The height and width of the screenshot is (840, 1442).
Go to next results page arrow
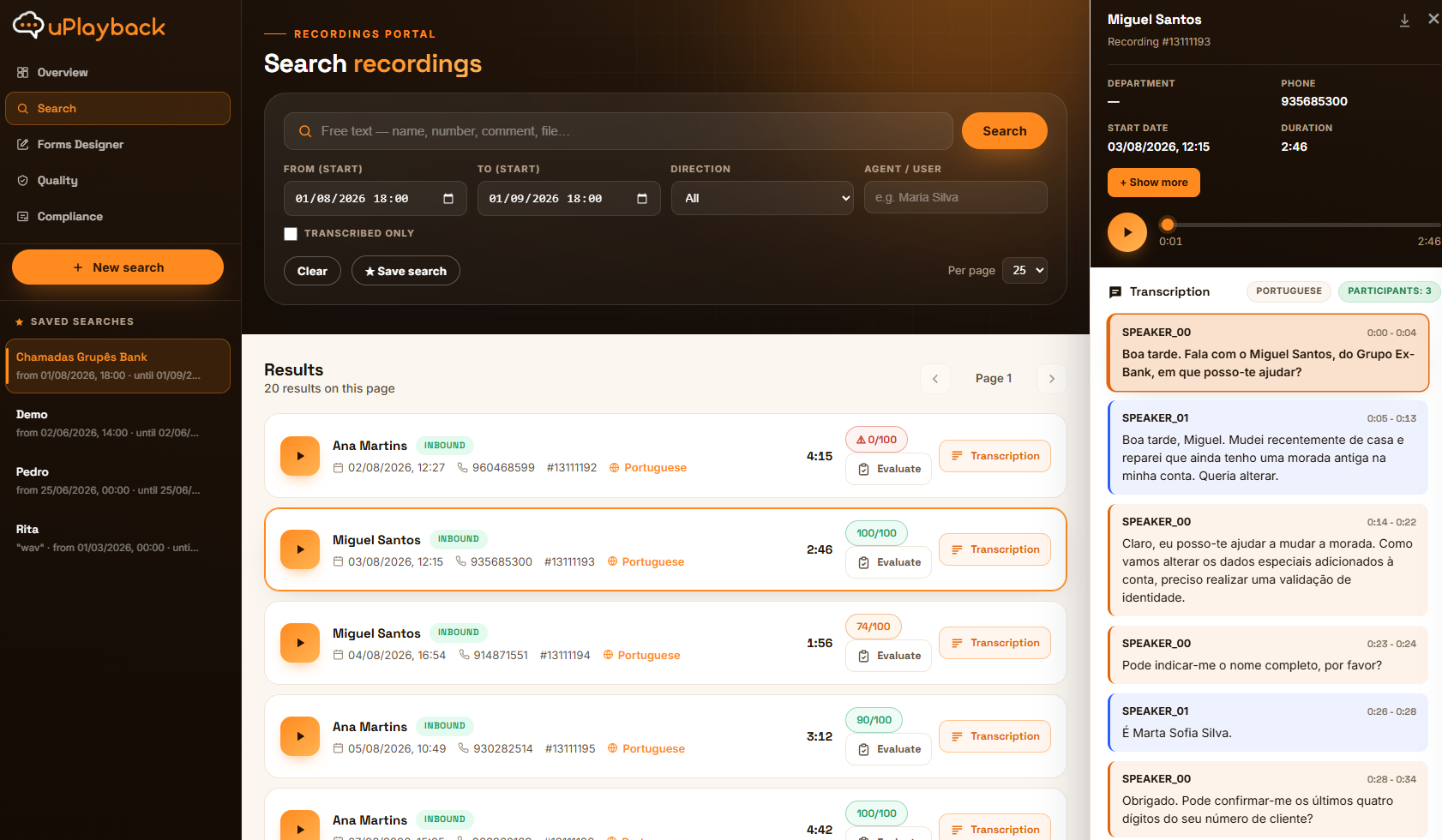pos(1052,379)
